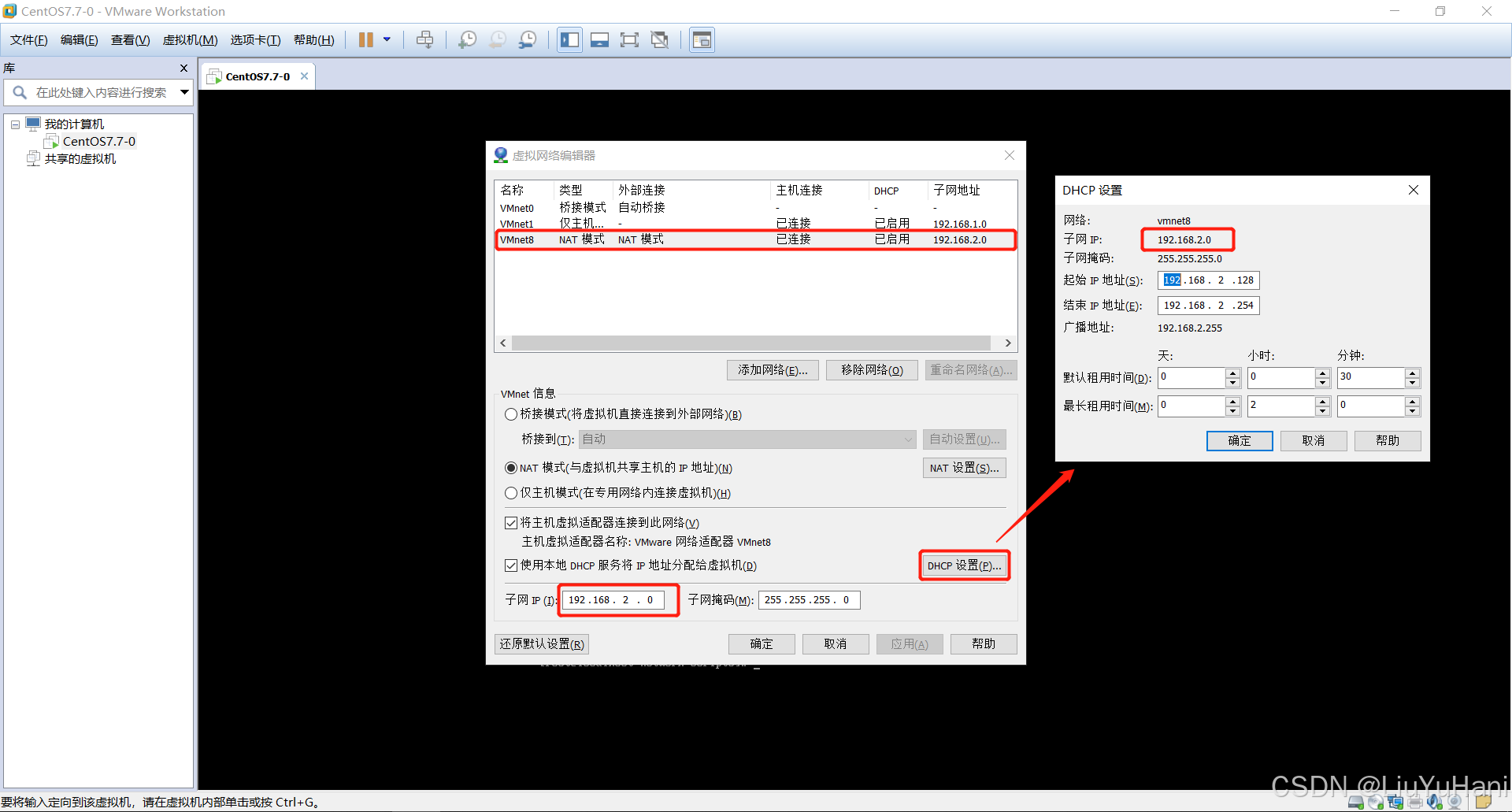Toggle use local DHCP service checkbox
Screen dimensions: 1512x812
pyautogui.click(x=511, y=565)
